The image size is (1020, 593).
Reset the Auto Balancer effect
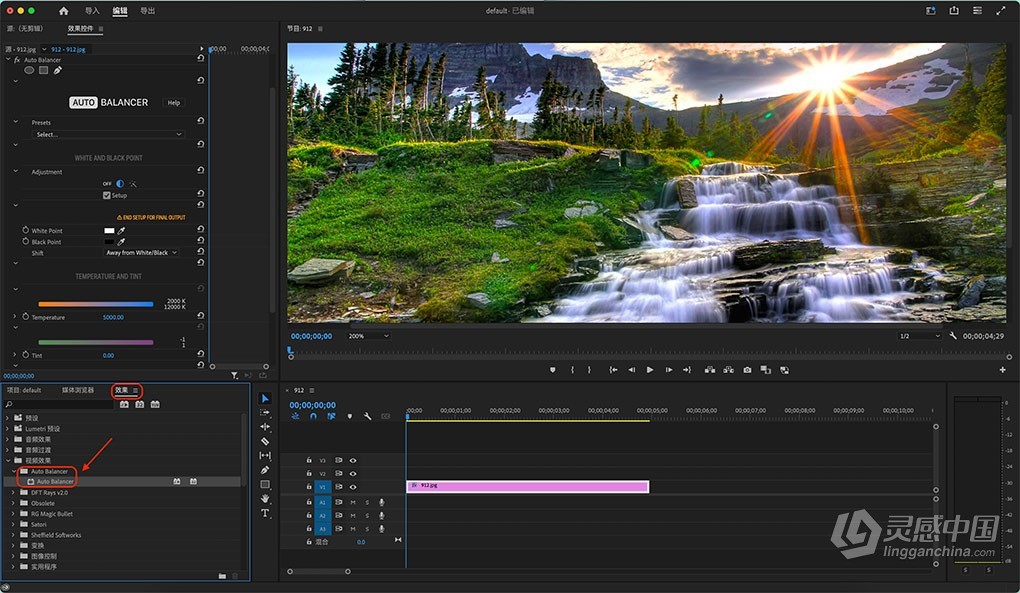200,58
